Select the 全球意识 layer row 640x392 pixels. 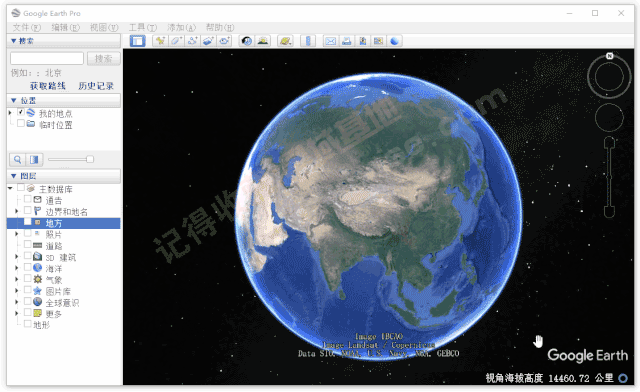coord(64,303)
